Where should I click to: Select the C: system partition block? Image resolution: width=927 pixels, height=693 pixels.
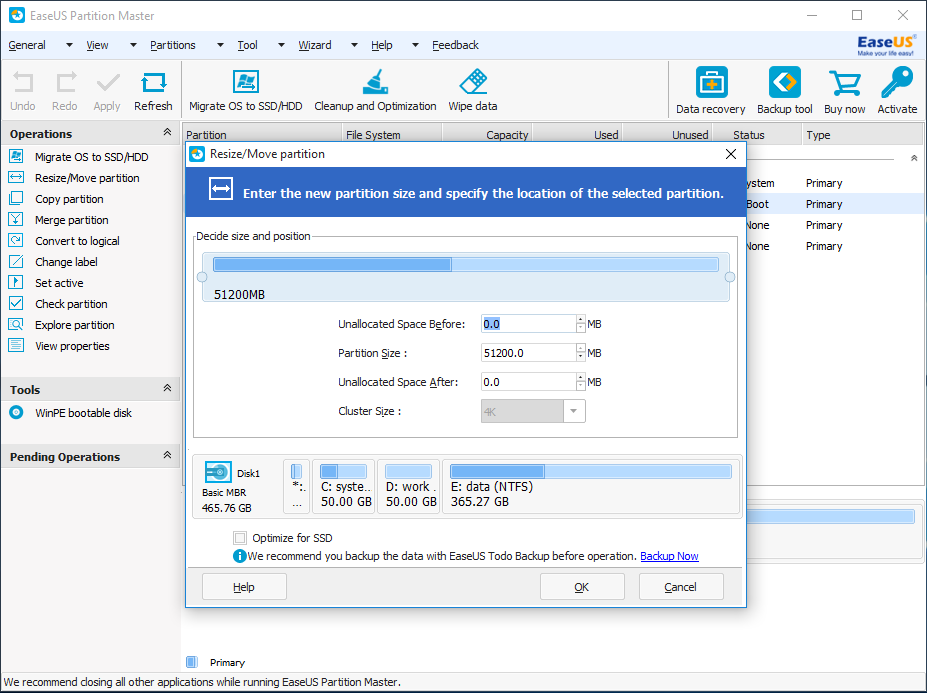click(x=343, y=486)
